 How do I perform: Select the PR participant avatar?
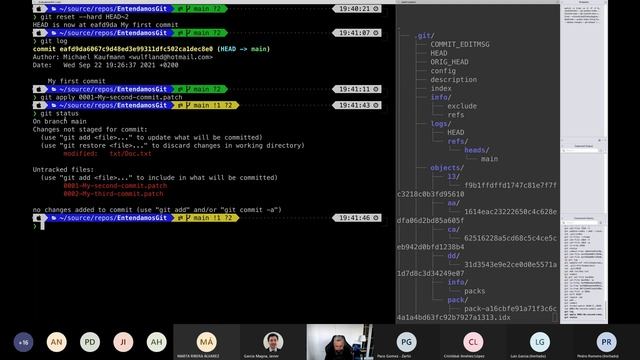click(606, 342)
